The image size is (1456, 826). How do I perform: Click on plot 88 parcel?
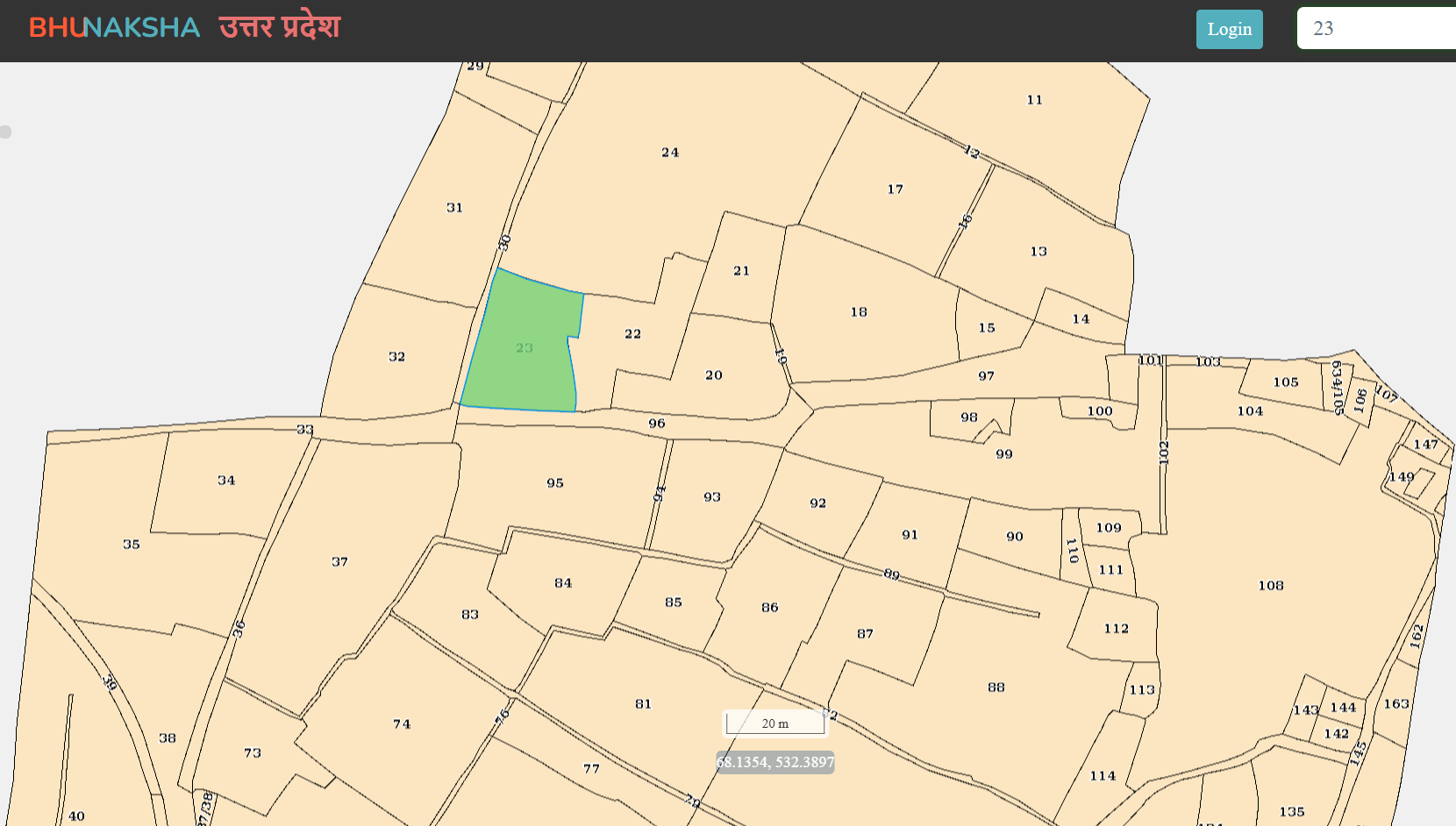point(996,687)
